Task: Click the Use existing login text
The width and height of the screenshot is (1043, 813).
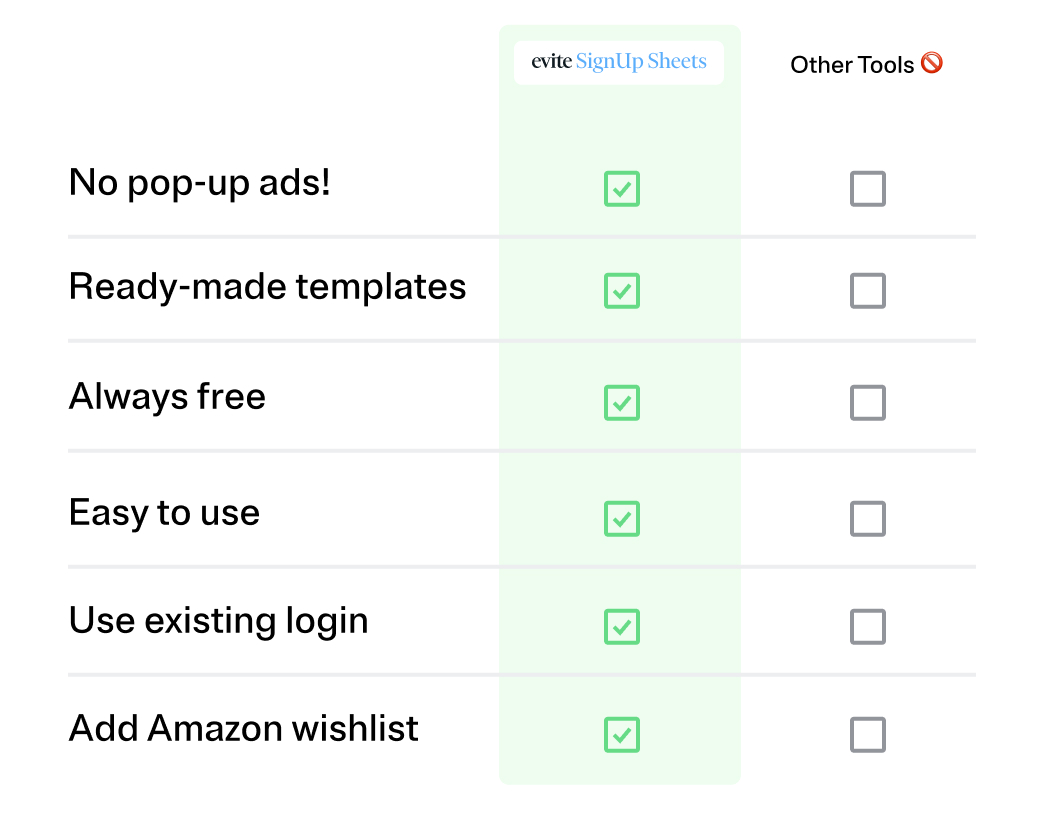Action: (x=219, y=621)
